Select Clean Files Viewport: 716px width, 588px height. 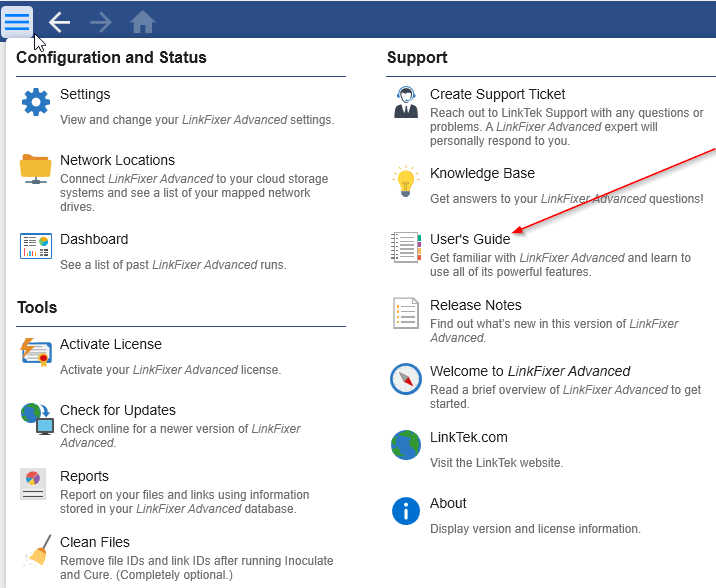(x=95, y=542)
